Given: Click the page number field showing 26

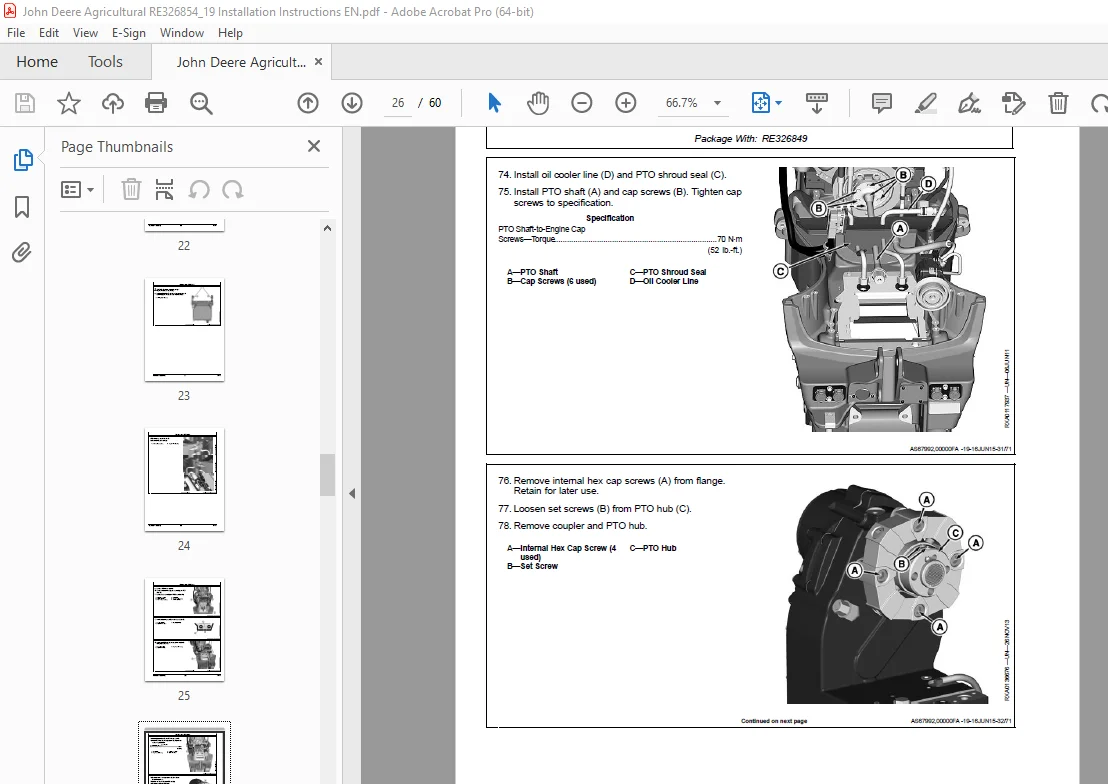Looking at the screenshot, I should coord(398,103).
